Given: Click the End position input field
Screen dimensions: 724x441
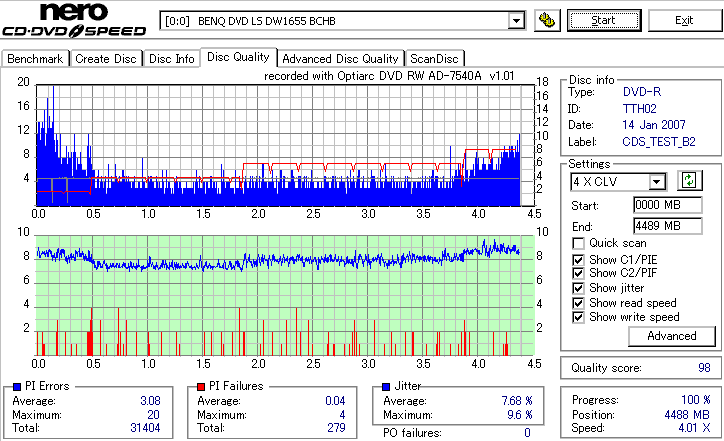Looking at the screenshot, I should click(x=668, y=226).
